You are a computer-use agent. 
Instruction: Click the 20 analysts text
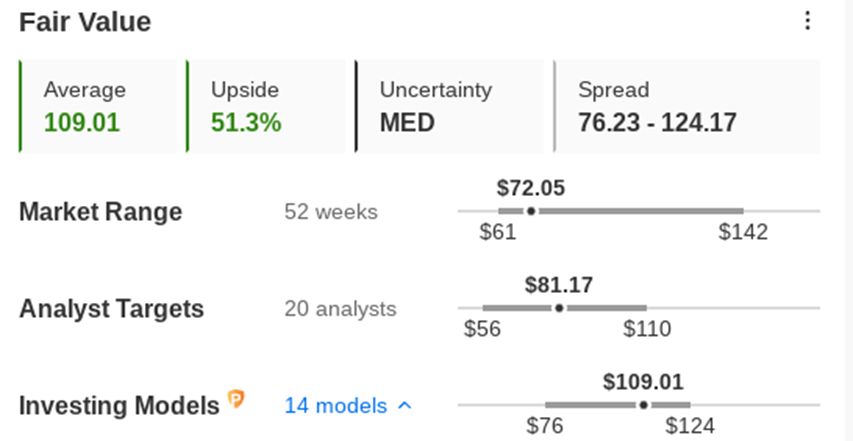click(341, 309)
